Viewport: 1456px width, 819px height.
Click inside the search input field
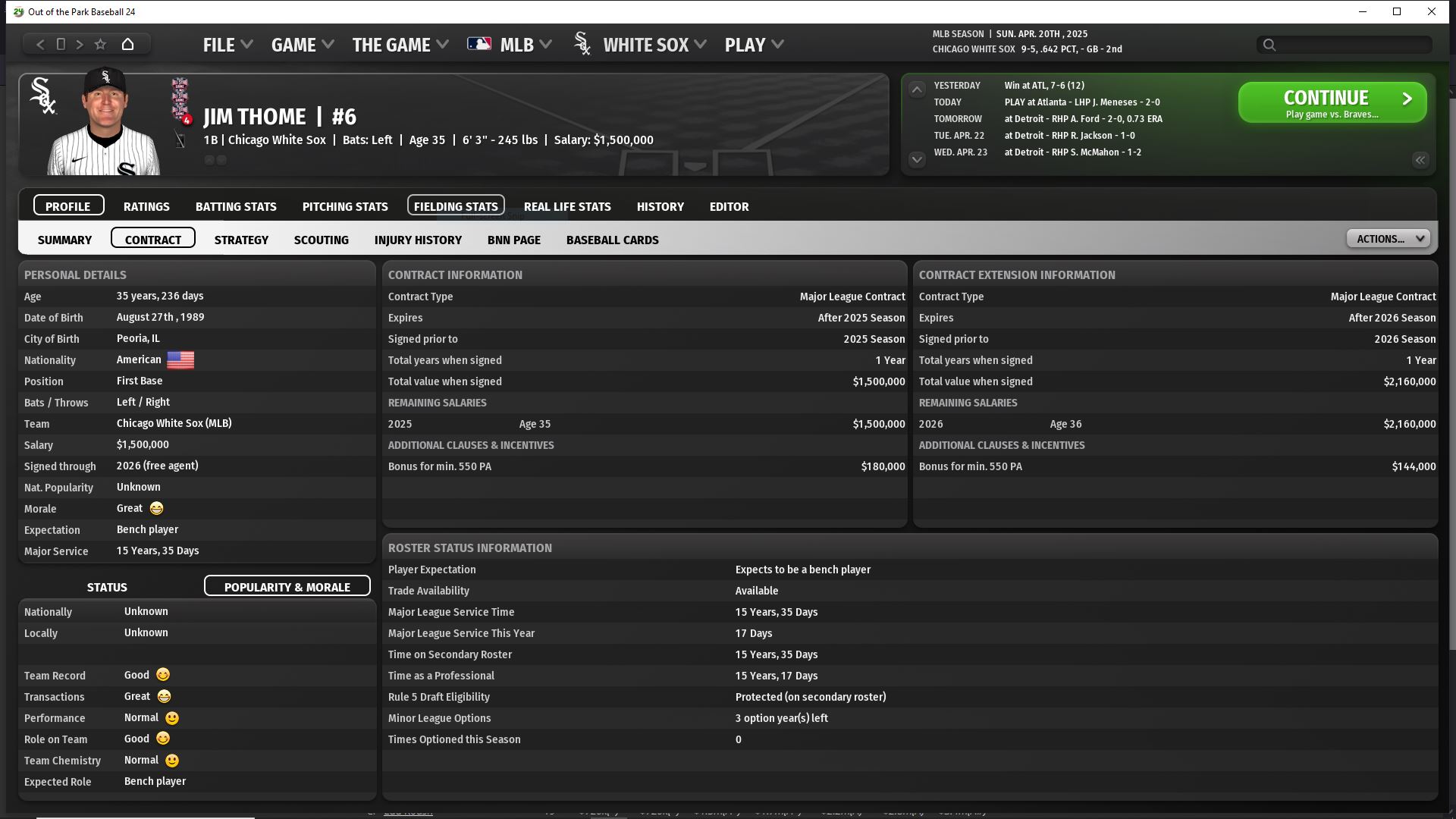point(1350,45)
